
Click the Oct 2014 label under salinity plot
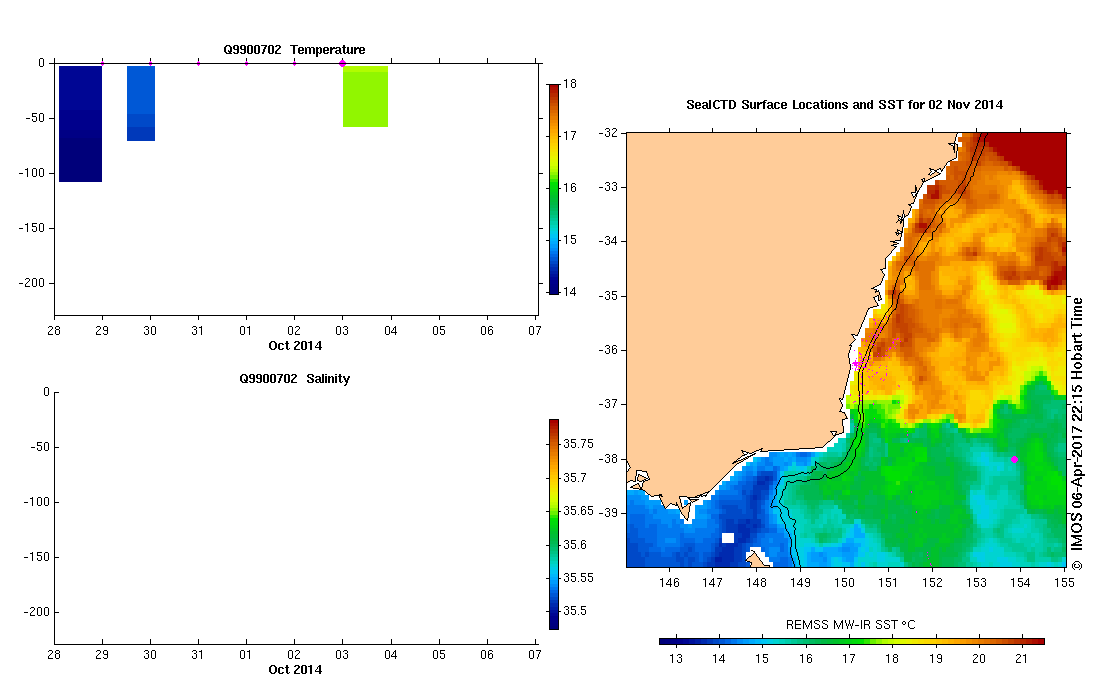click(295, 669)
